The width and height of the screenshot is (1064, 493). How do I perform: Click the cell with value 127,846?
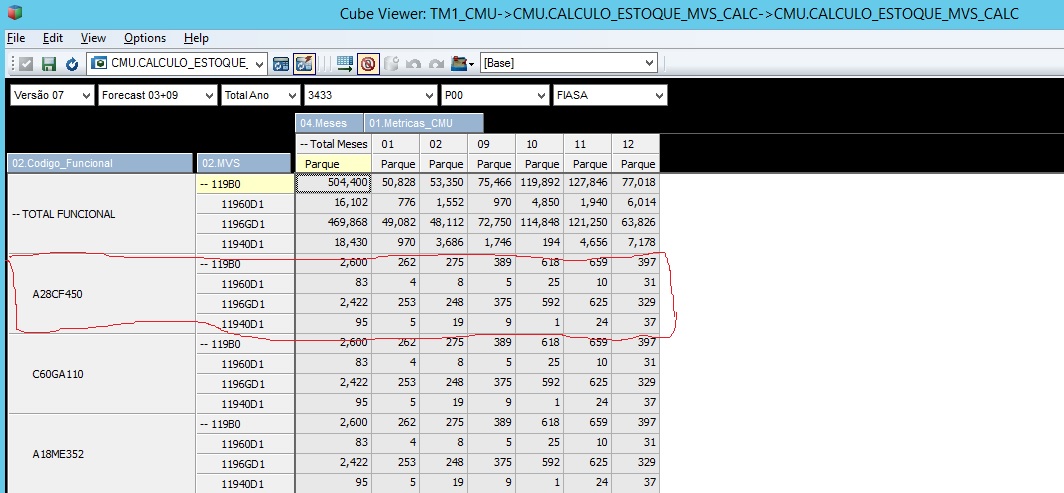[588, 183]
